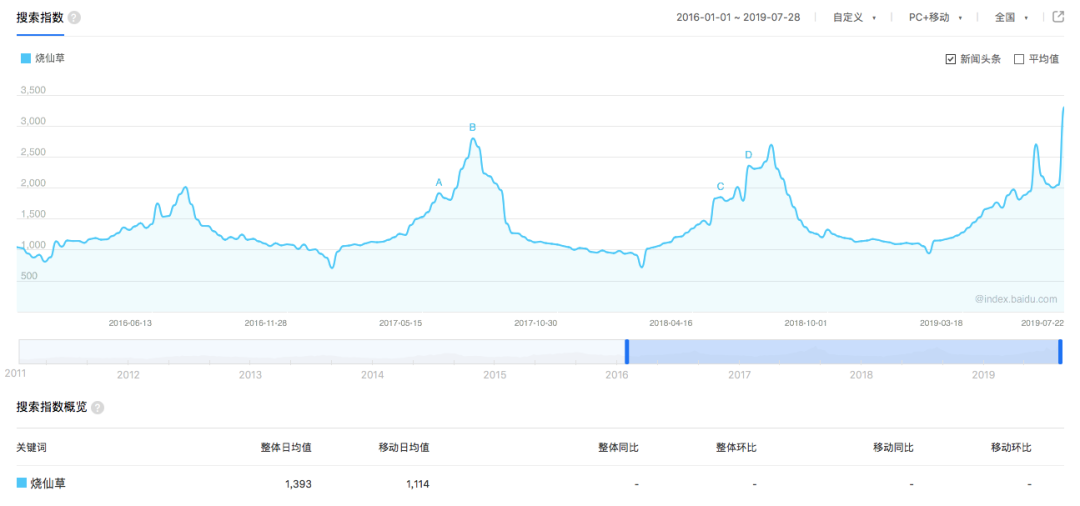
Task: Click the right handle of timeline range slider
Action: (1060, 351)
